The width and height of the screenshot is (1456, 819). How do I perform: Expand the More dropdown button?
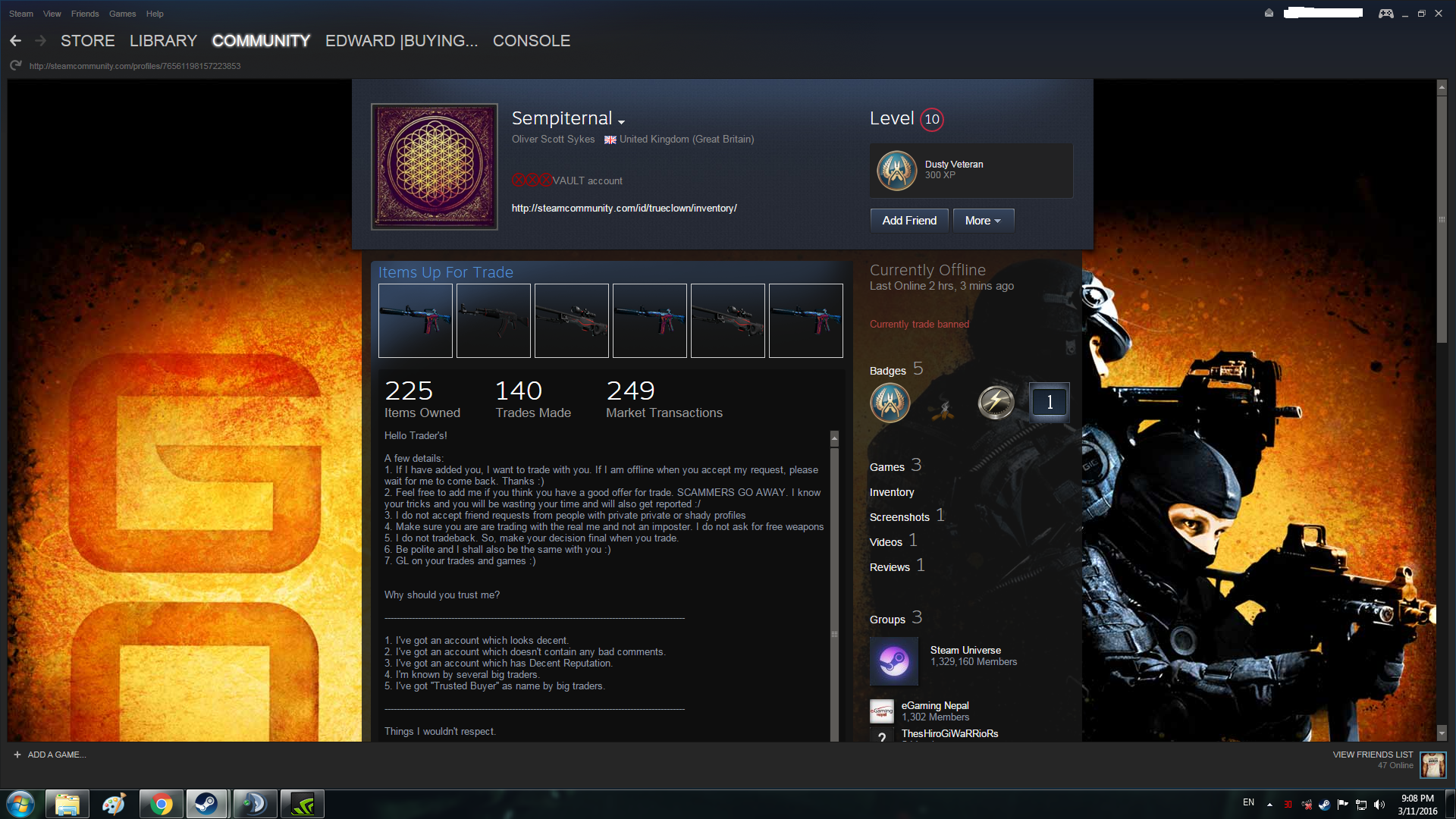pyautogui.click(x=983, y=221)
